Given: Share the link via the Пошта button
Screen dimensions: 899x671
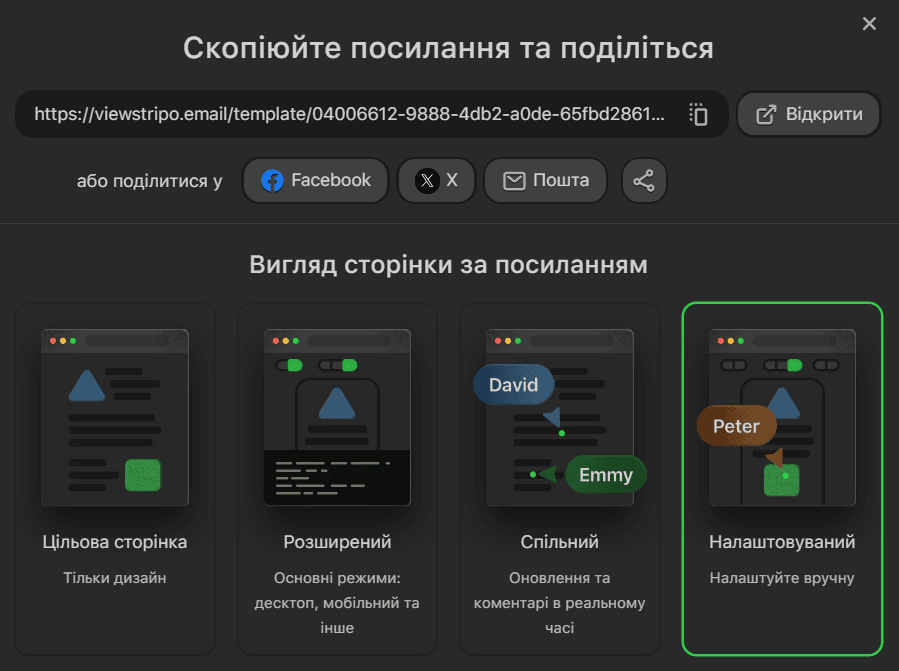Looking at the screenshot, I should click(545, 180).
